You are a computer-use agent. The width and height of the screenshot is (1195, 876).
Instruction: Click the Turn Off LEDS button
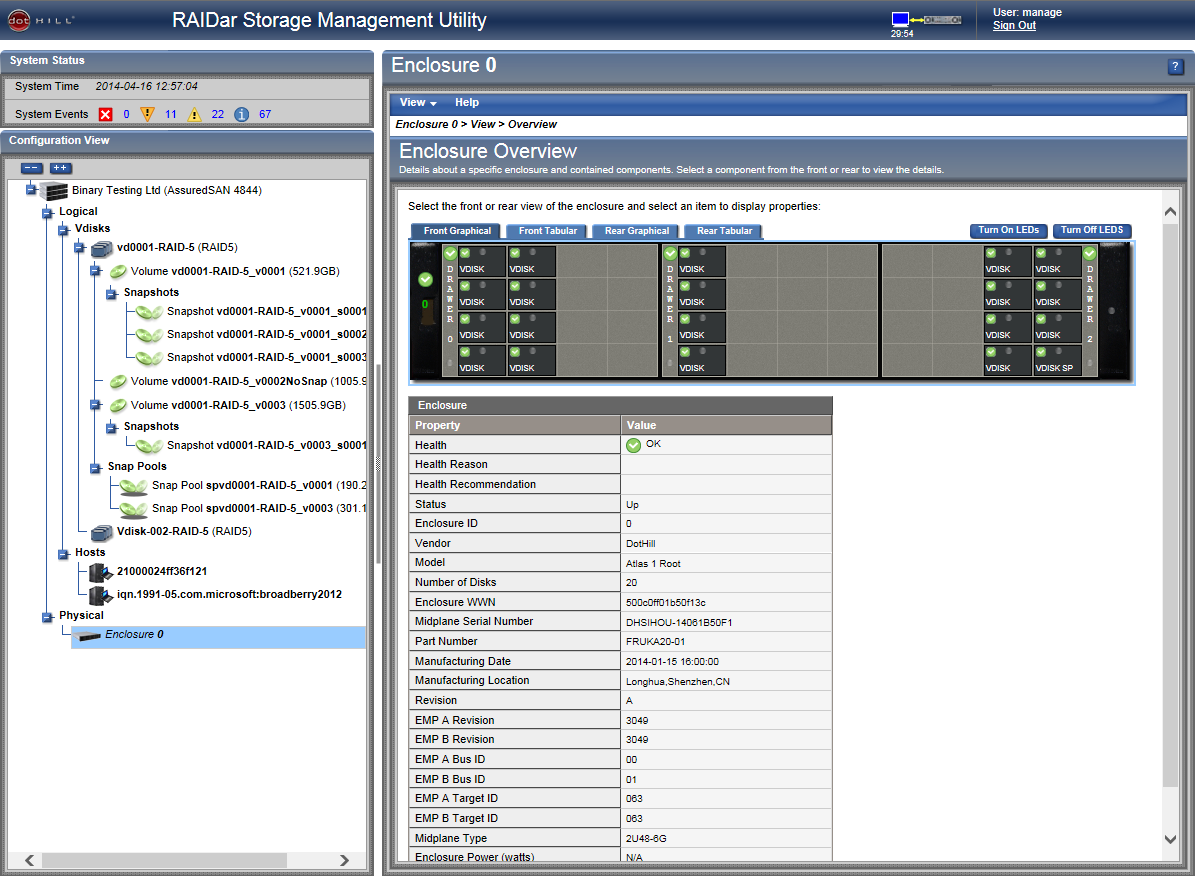tap(1091, 230)
